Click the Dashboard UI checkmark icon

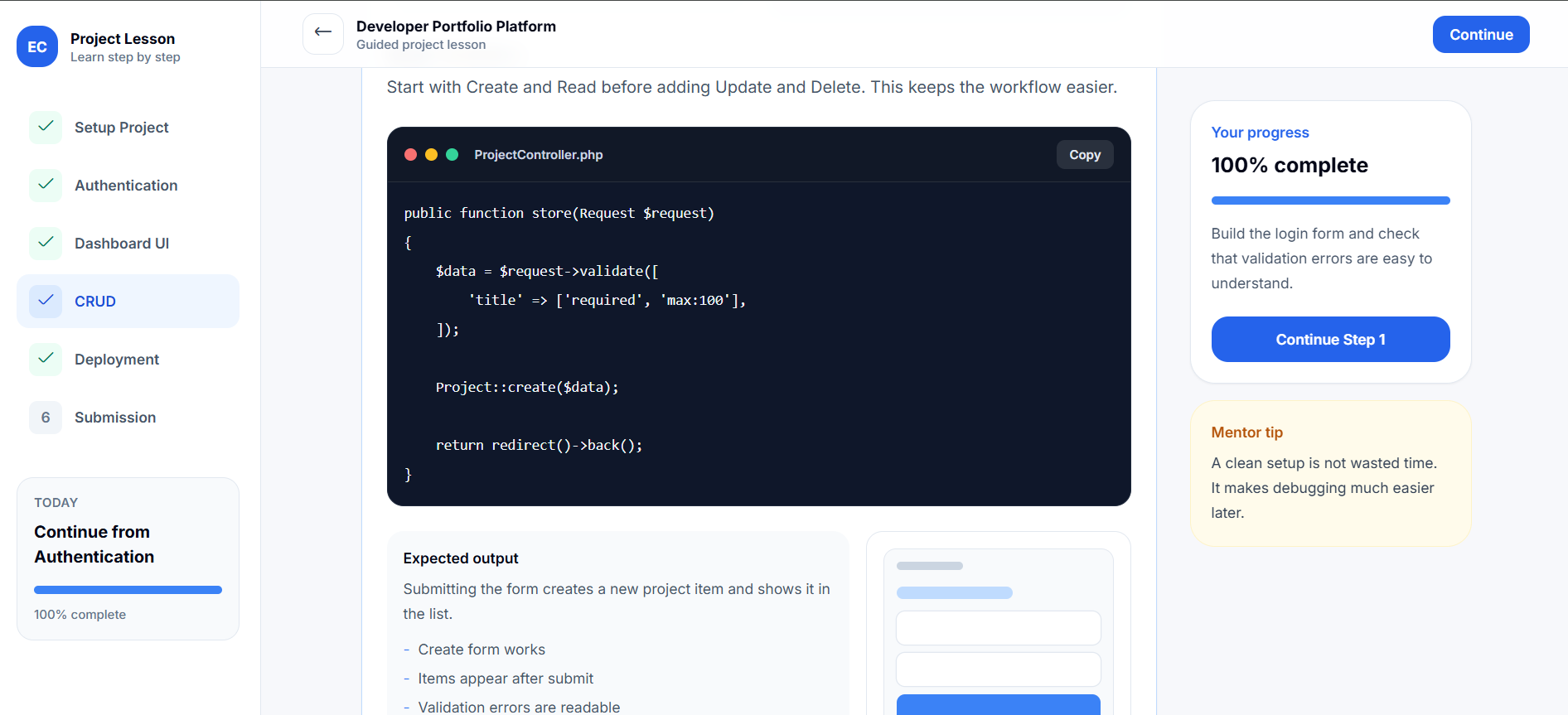[x=46, y=243]
